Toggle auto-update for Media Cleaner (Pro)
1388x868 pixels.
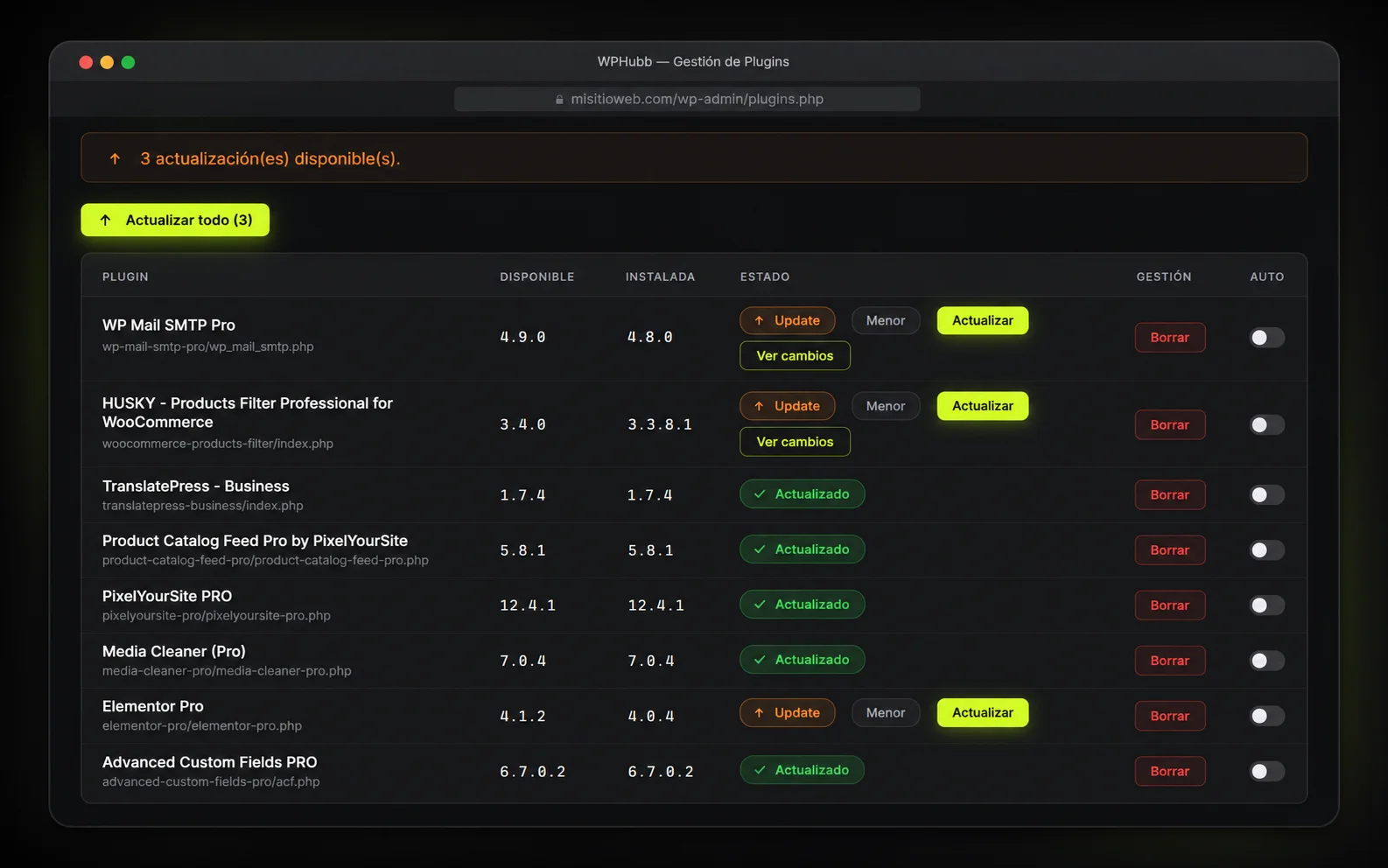(1266, 660)
